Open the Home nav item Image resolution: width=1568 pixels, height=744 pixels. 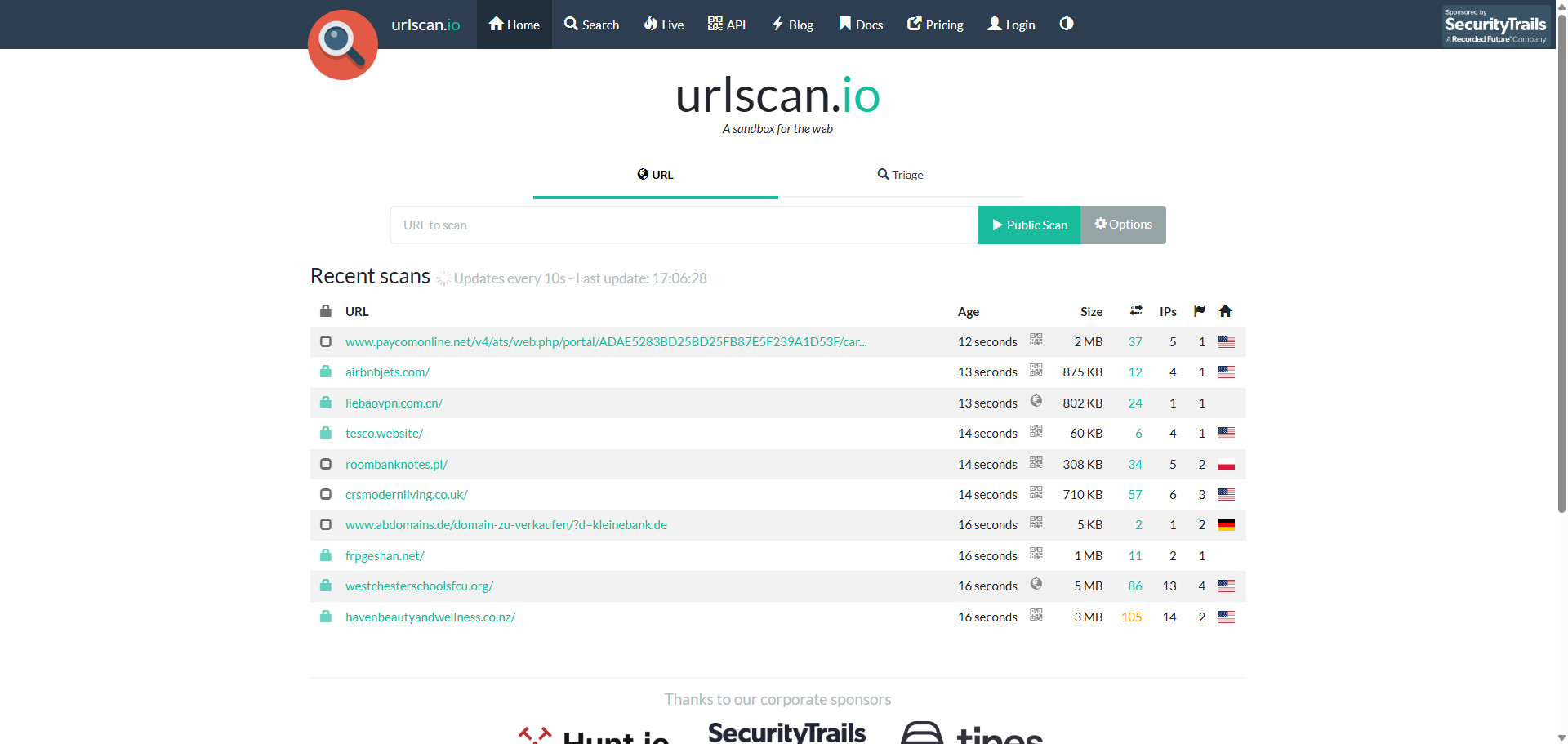click(x=514, y=25)
